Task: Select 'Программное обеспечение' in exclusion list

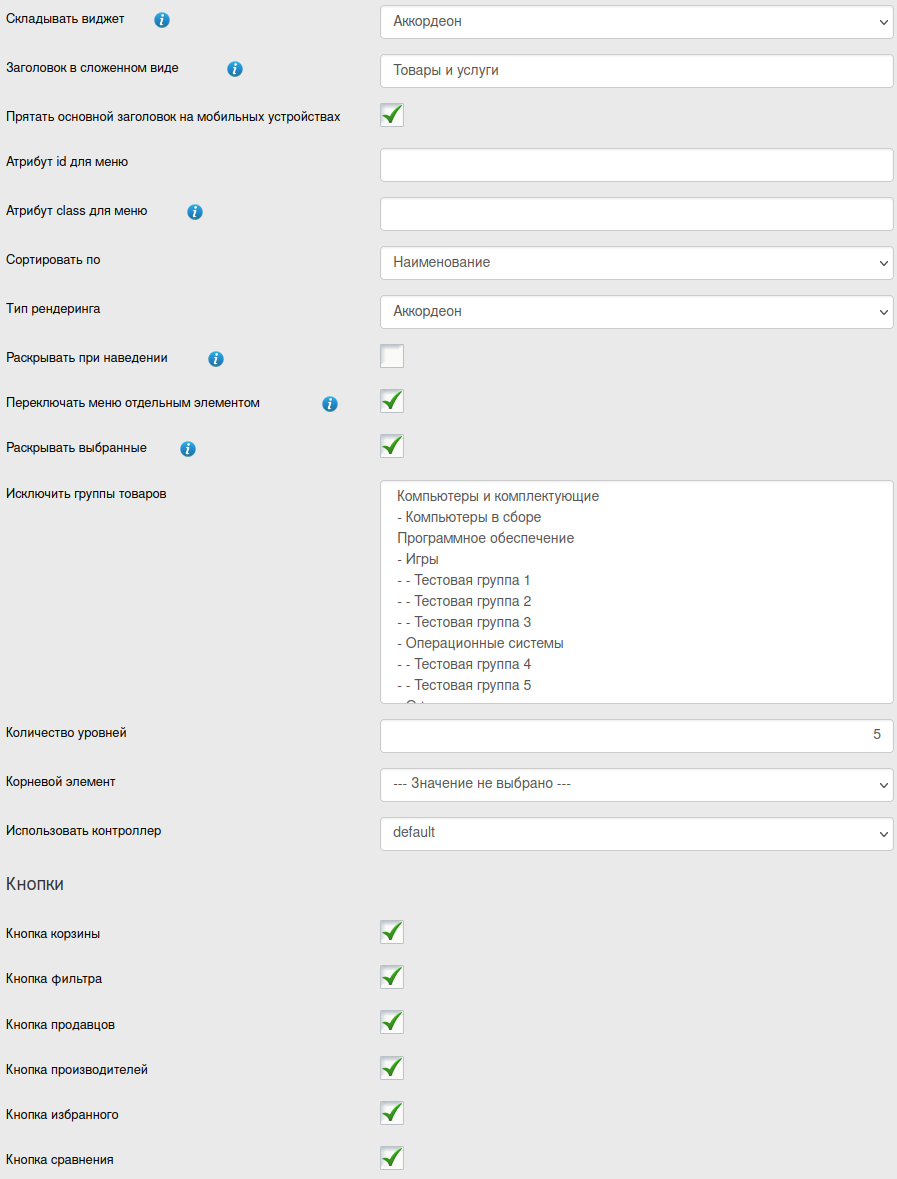Action: point(485,538)
